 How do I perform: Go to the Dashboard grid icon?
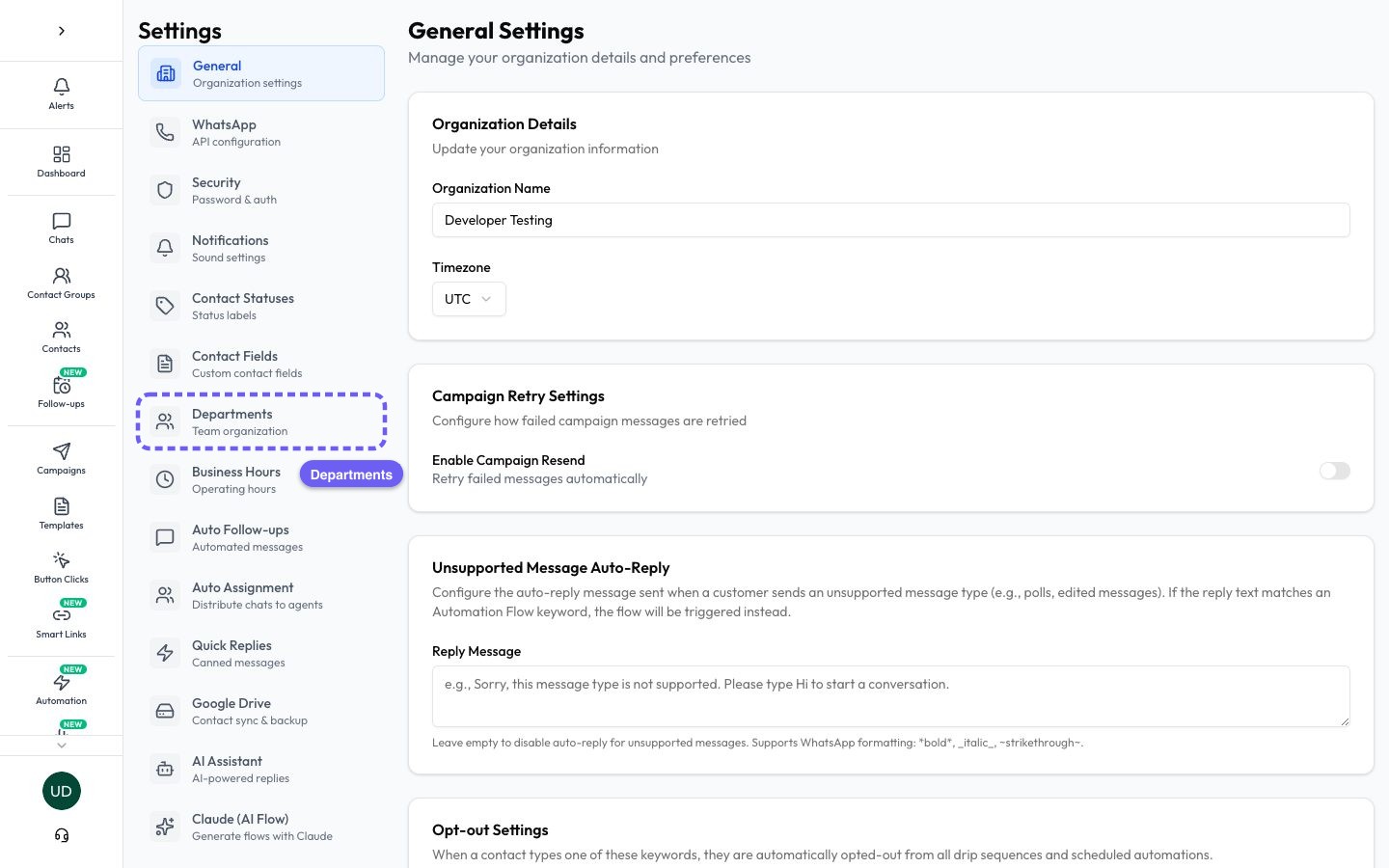[61, 154]
